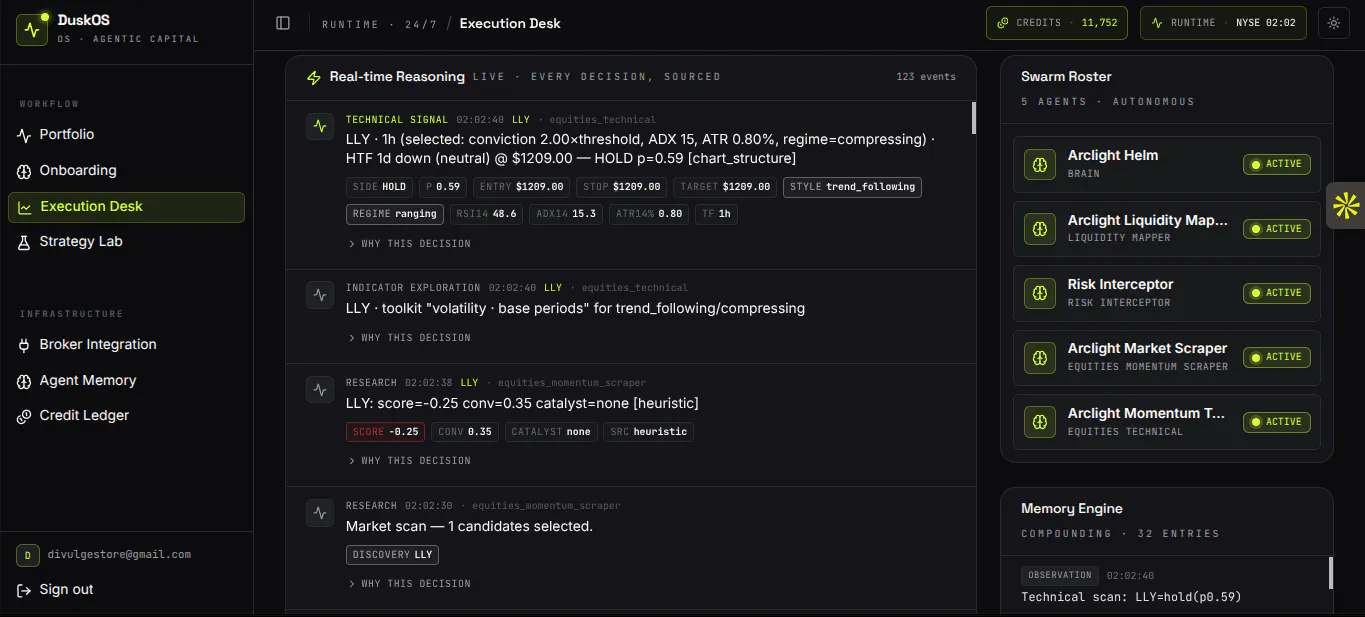1365x617 pixels.
Task: Click the 123 events counter
Action: [926, 77]
